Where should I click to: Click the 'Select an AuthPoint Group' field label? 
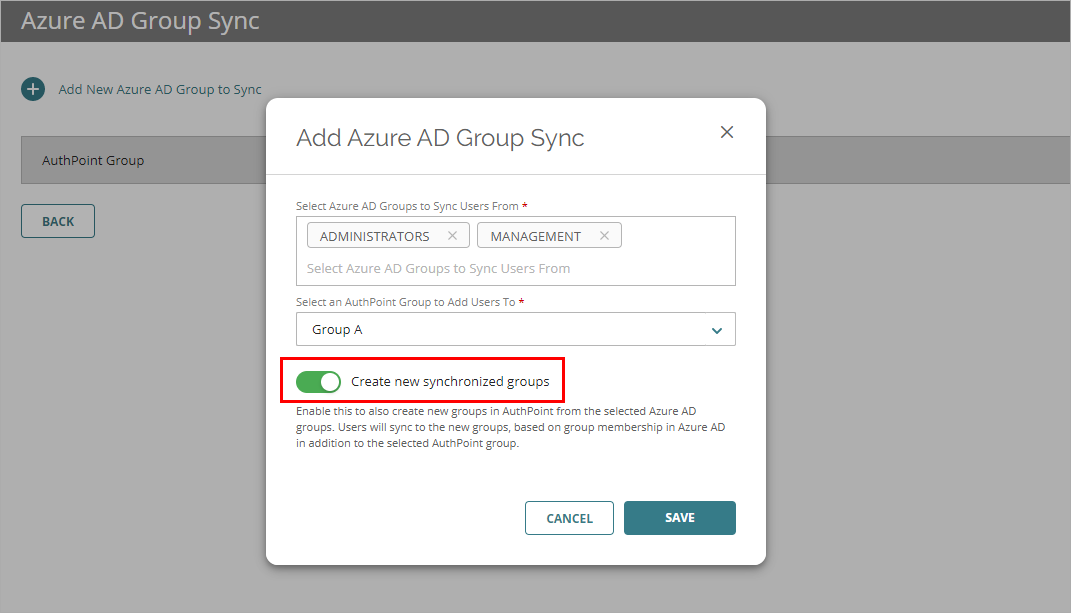point(405,302)
